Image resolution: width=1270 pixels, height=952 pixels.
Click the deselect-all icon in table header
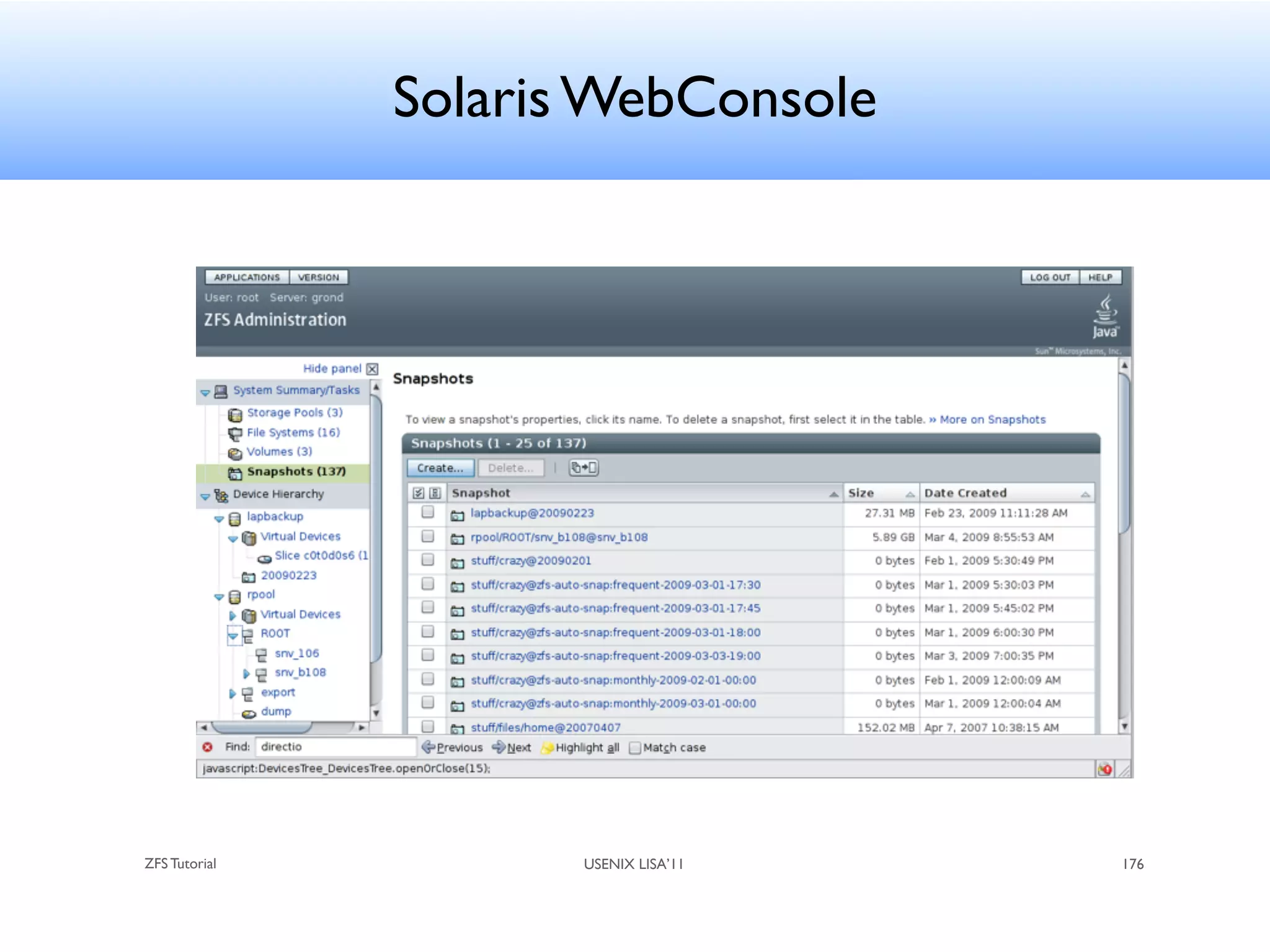coord(435,493)
